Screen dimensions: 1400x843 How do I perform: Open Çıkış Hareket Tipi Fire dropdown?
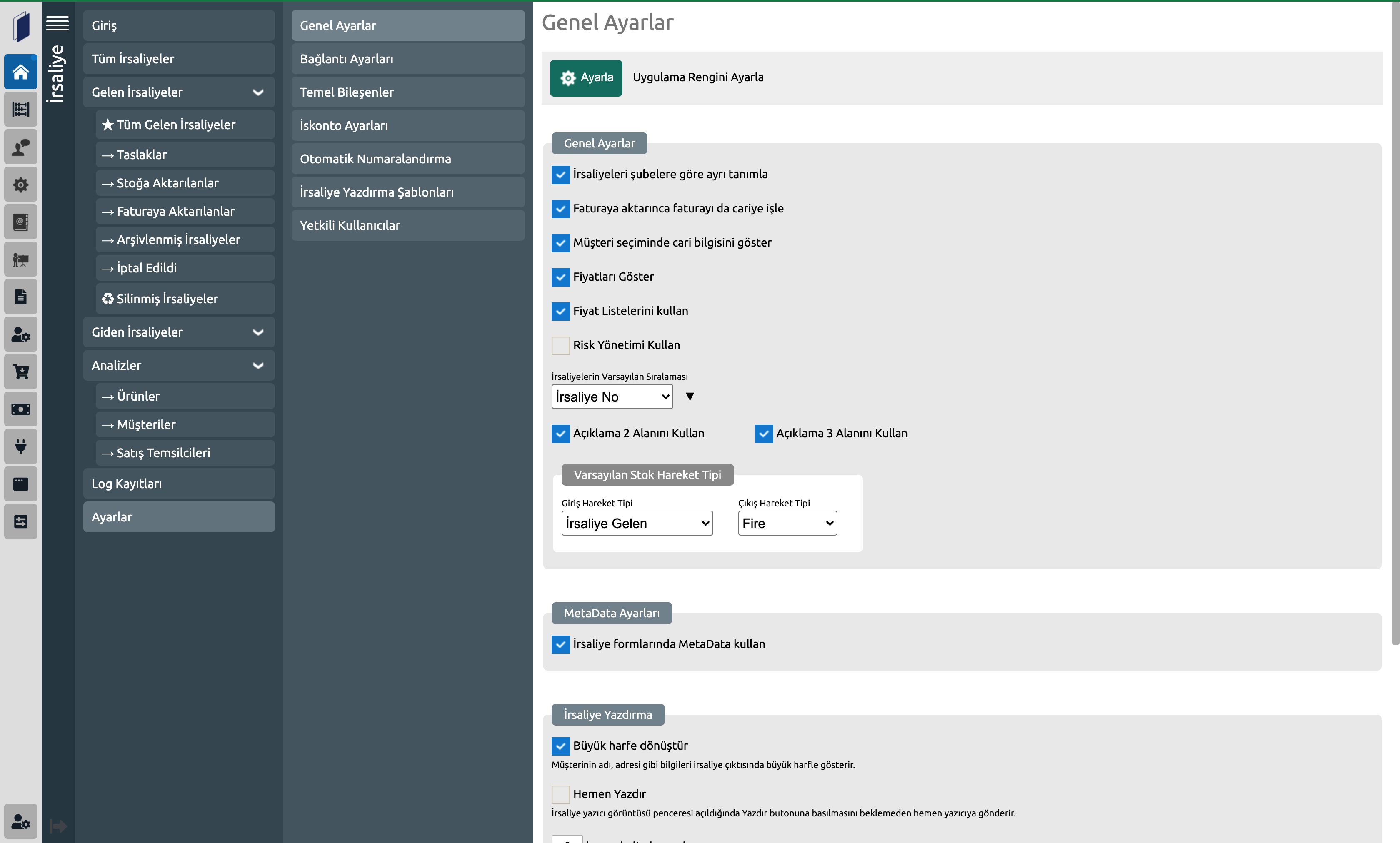pos(787,524)
